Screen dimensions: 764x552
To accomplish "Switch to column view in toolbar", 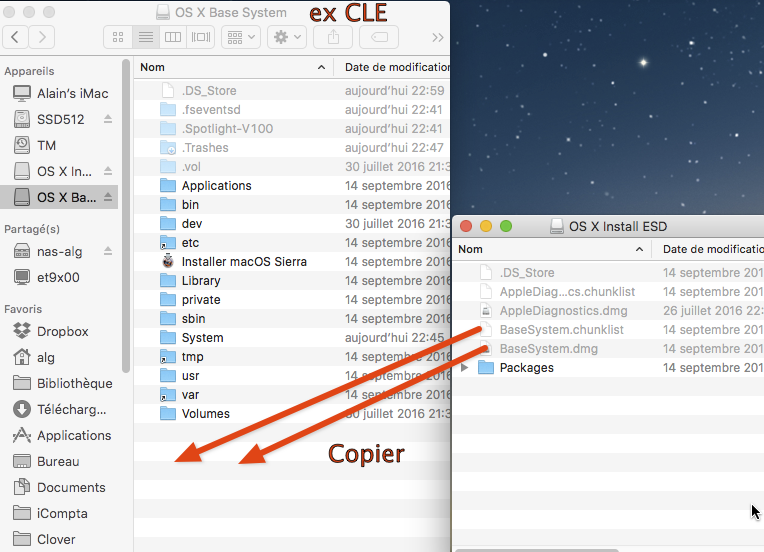I will click(x=173, y=37).
